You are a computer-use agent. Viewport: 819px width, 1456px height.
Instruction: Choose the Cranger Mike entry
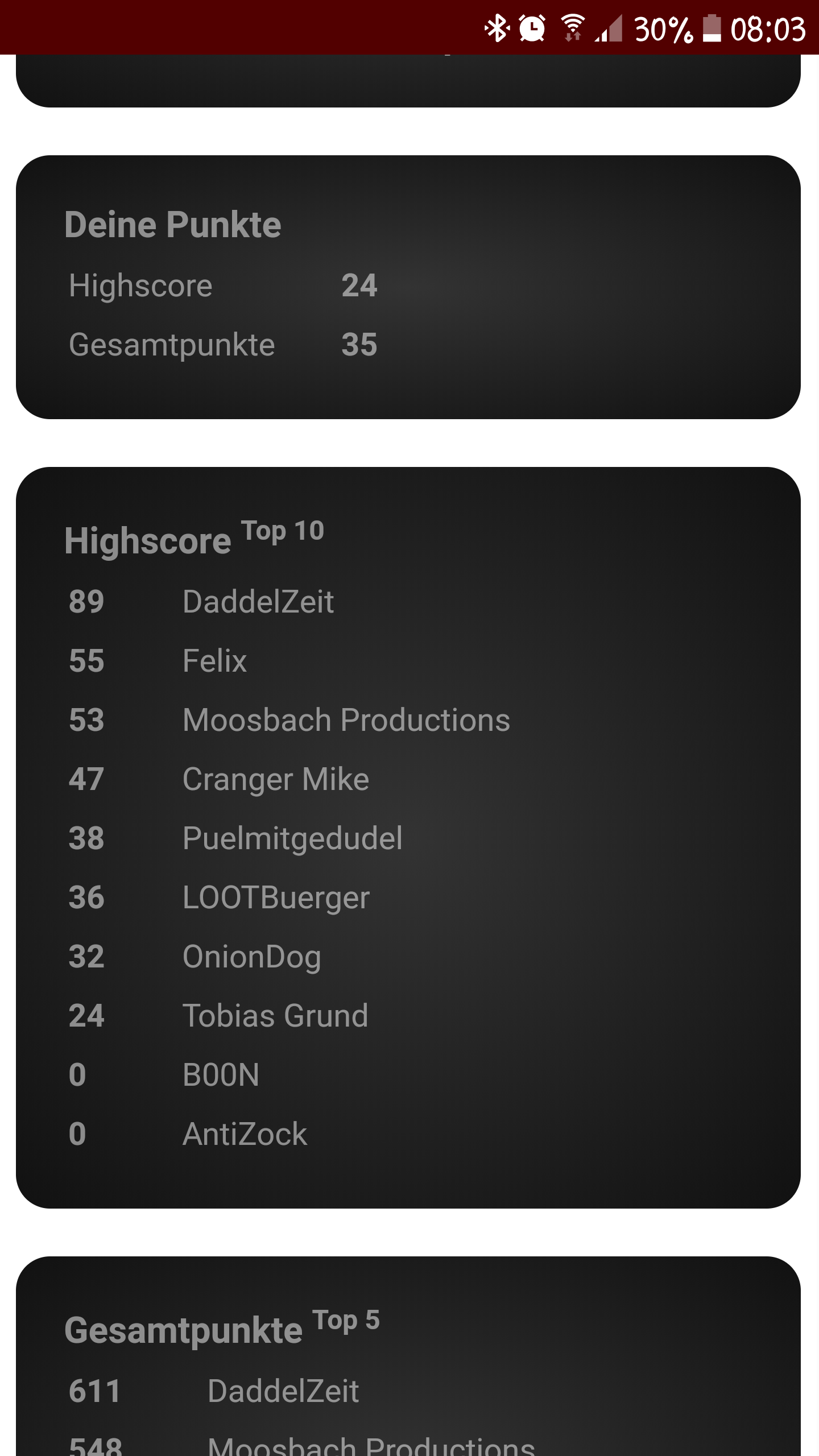[x=276, y=779]
